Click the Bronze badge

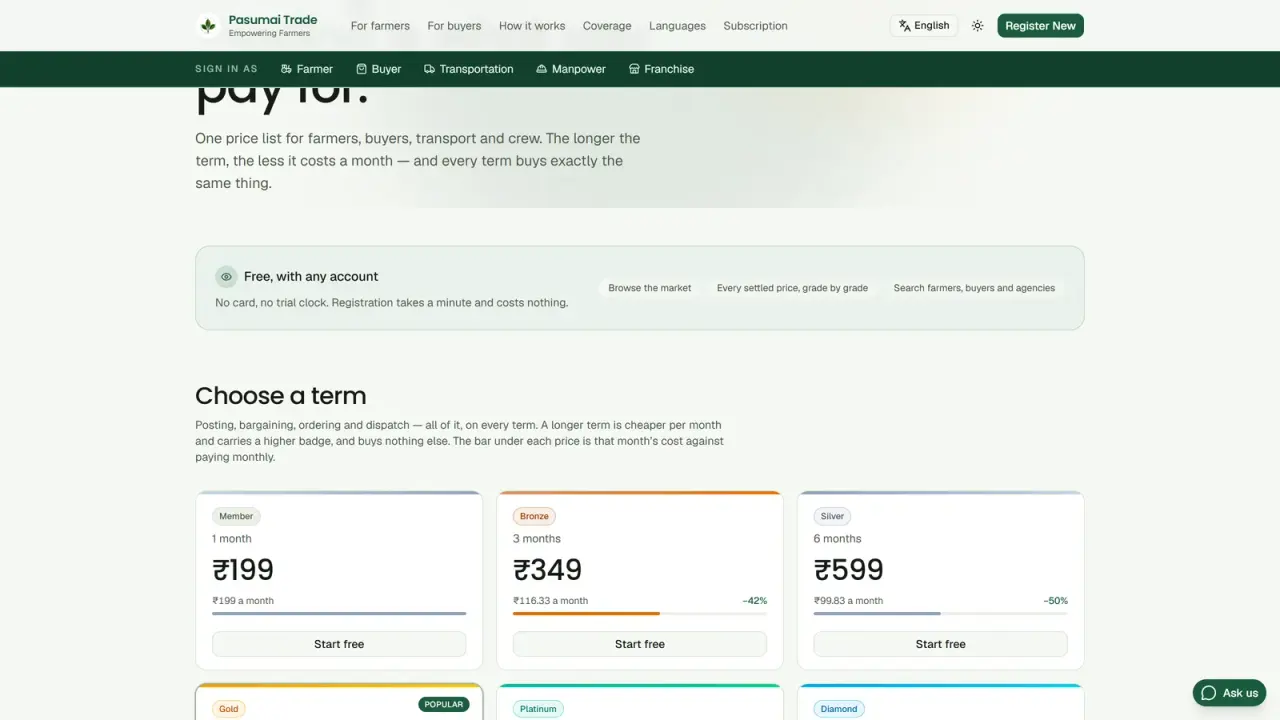tap(534, 516)
